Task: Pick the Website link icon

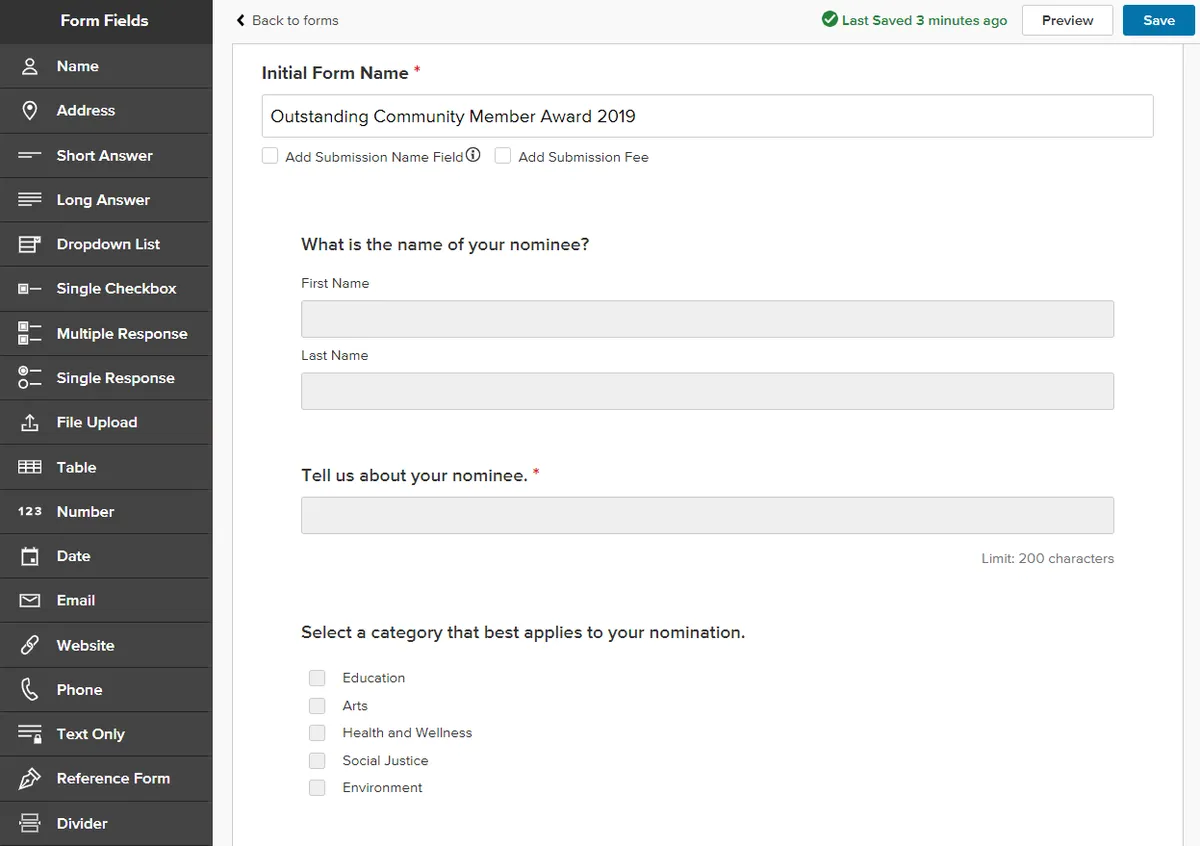Action: tap(30, 645)
